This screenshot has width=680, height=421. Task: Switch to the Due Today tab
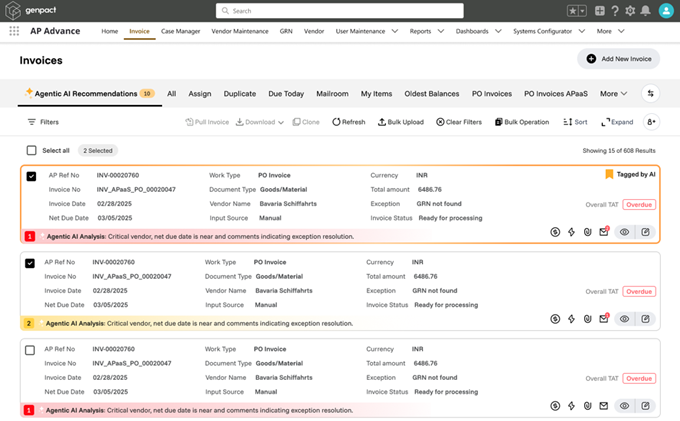pyautogui.click(x=286, y=94)
